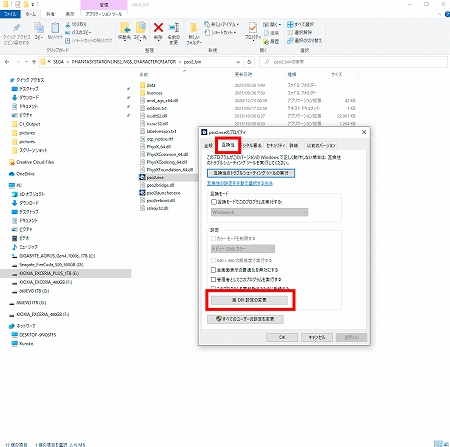Open the File ribbon tab

pos(10,14)
